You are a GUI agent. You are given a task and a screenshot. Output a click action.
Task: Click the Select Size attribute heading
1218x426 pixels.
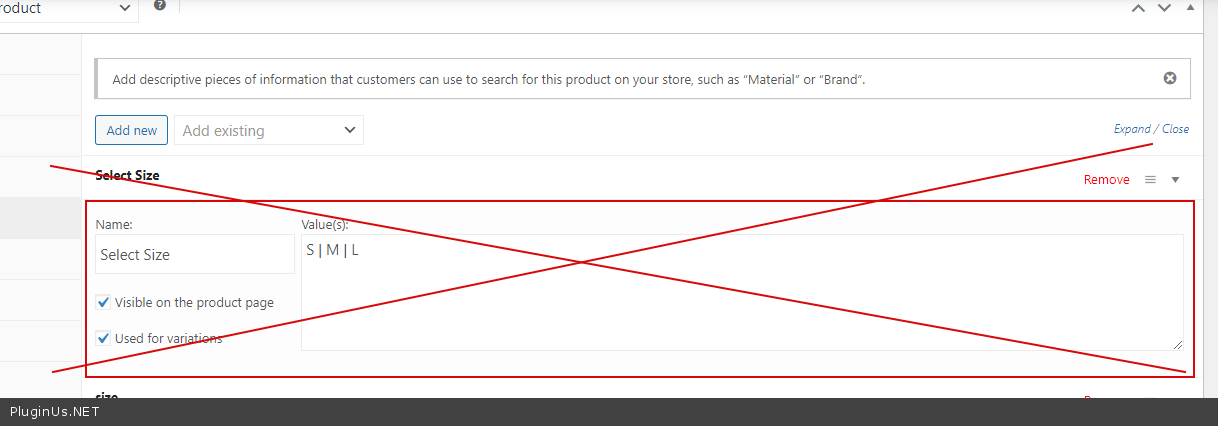click(127, 176)
